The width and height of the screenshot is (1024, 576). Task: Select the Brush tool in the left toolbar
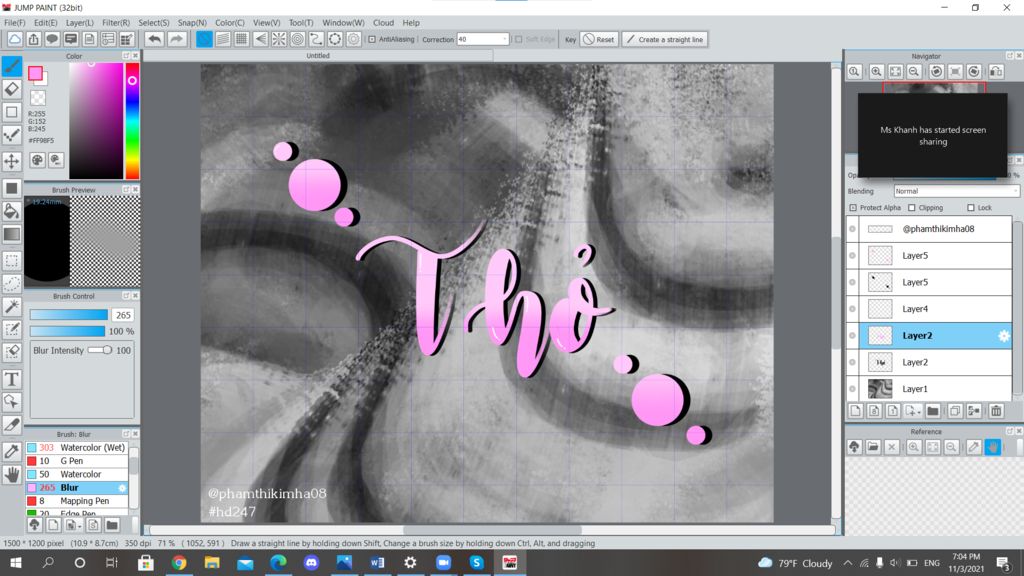click(x=12, y=66)
